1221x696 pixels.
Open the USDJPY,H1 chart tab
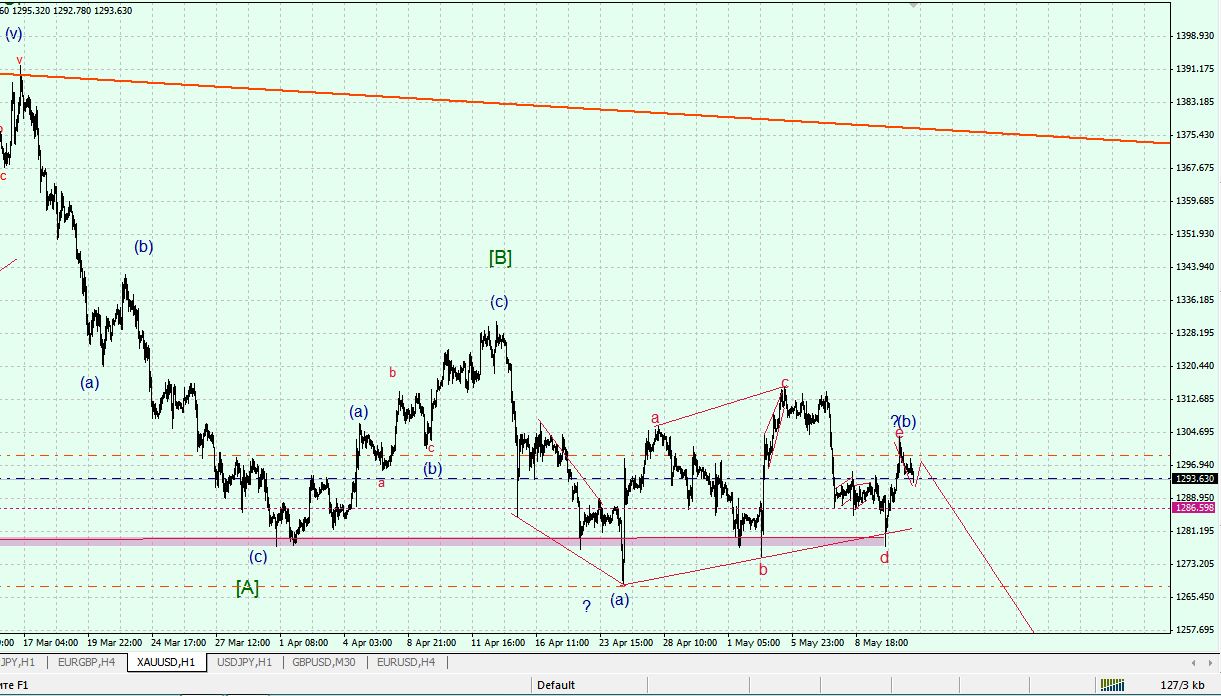click(245, 662)
